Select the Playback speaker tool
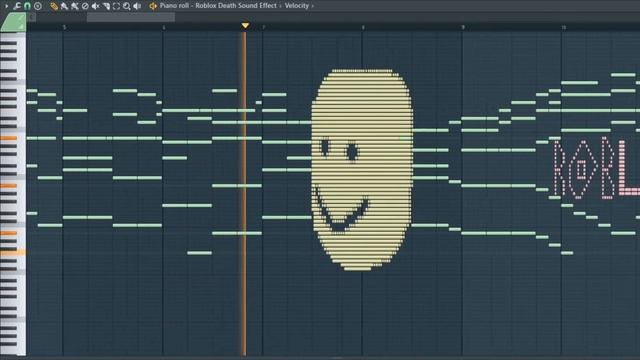This screenshot has height=360, width=640. pos(137,6)
